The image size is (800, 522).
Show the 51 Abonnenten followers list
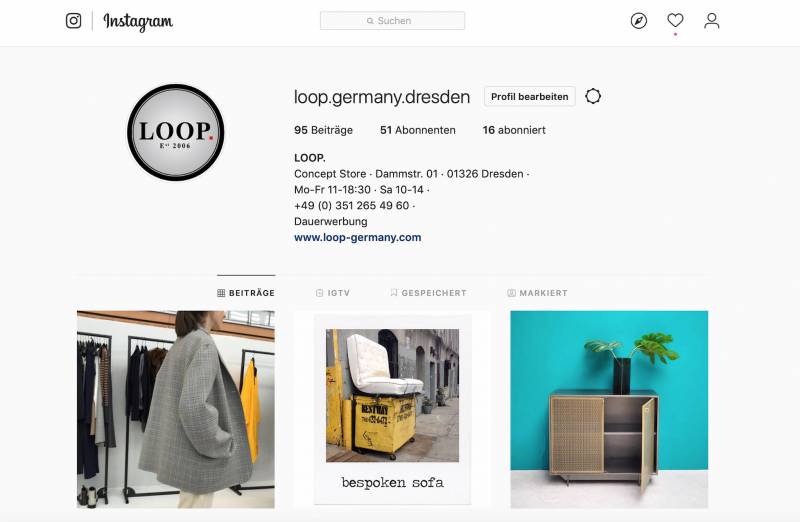point(418,130)
